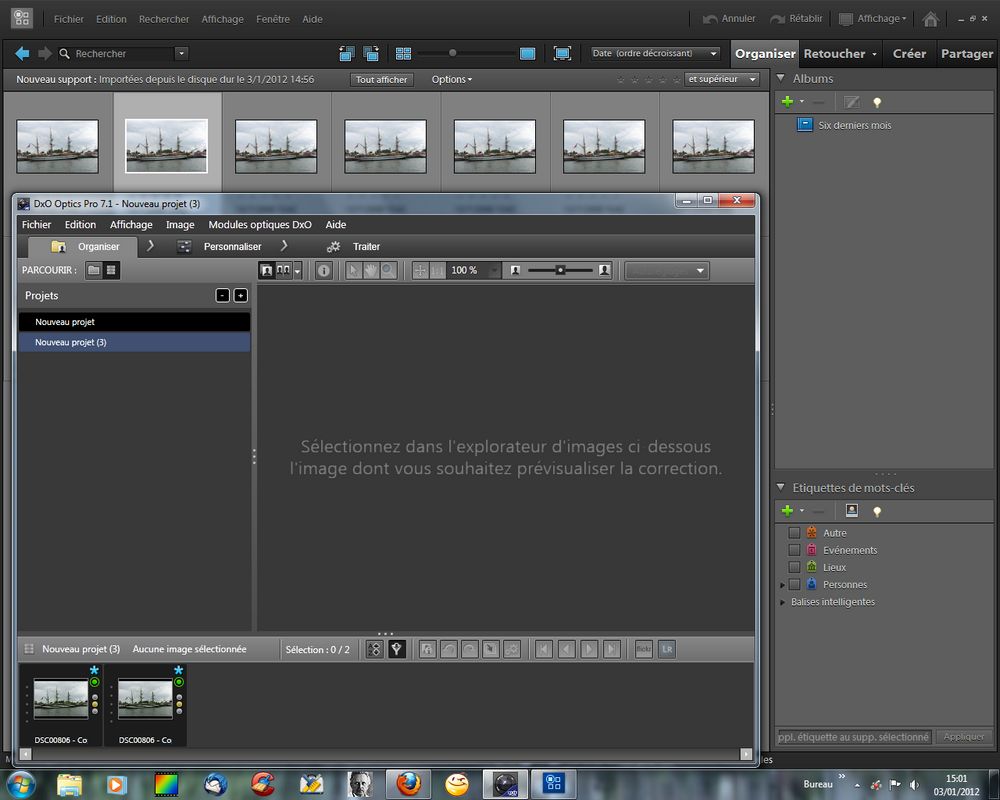Image resolution: width=1000 pixels, height=800 pixels.
Task: Open Firefox from the taskbar
Action: click(x=408, y=783)
